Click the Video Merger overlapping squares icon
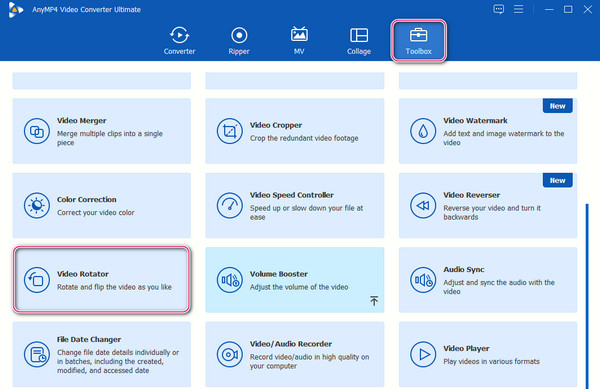 (37, 131)
